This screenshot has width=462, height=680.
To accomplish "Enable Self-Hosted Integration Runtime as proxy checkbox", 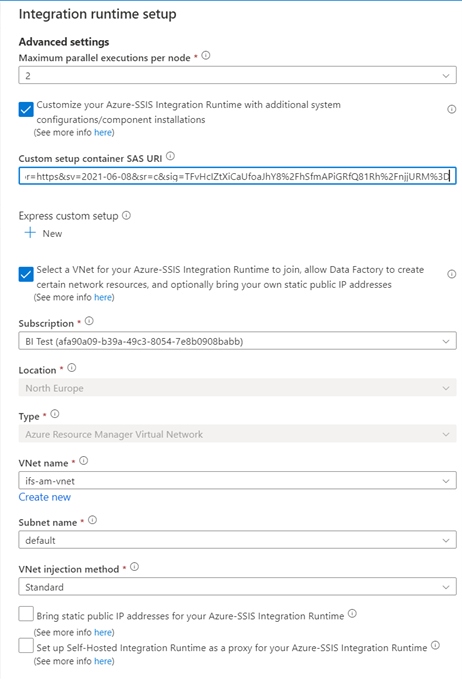I will 26,645.
